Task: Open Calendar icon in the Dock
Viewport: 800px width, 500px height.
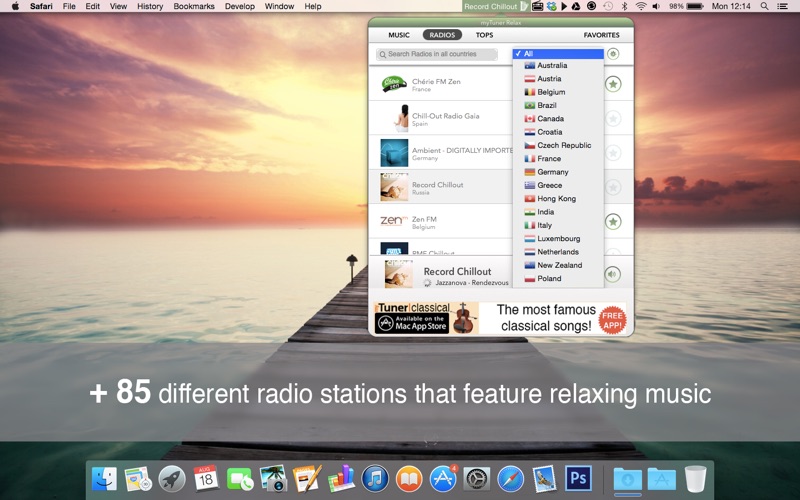Action: coord(206,479)
